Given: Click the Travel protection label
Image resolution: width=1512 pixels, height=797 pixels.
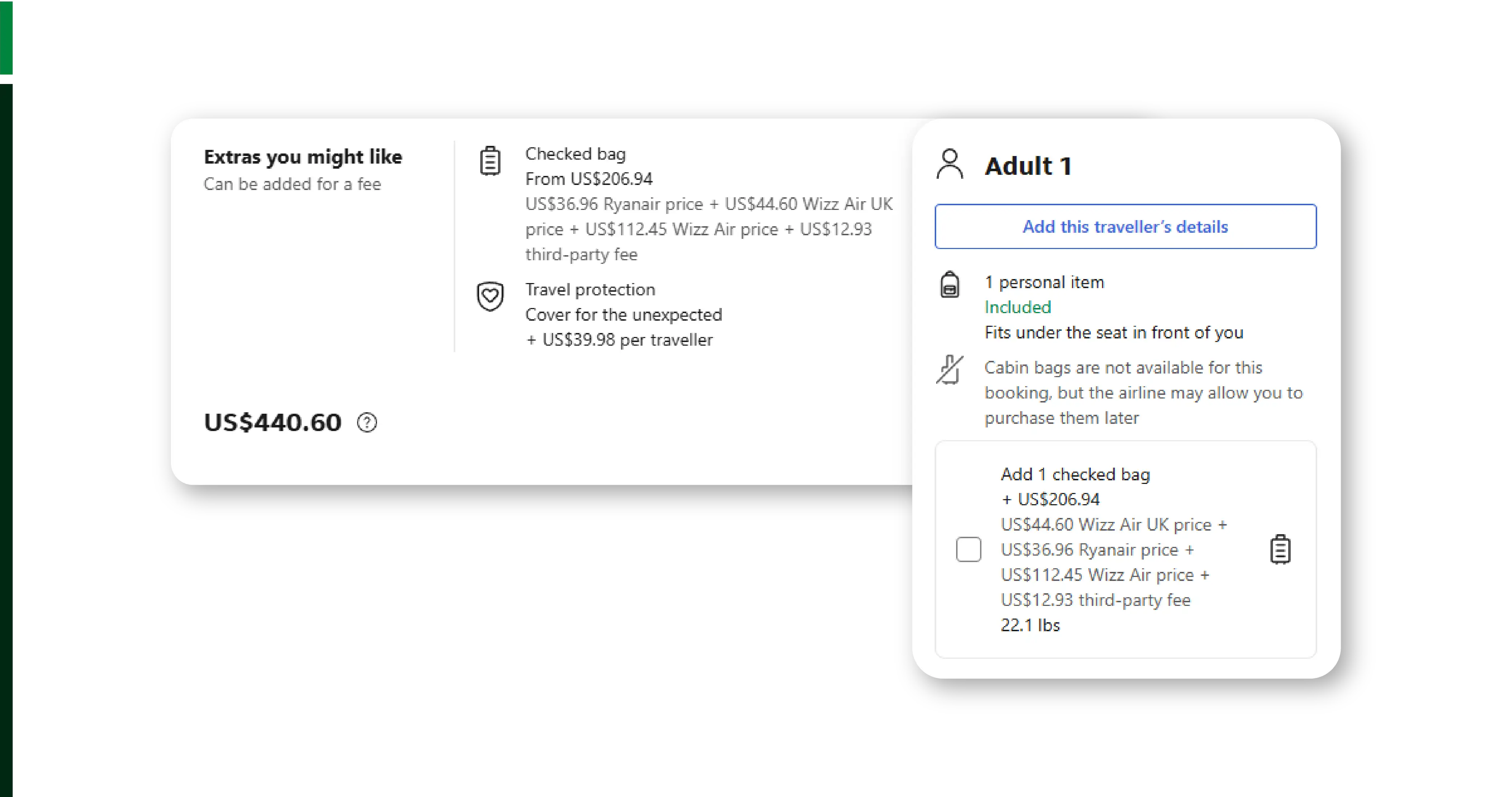Looking at the screenshot, I should tap(590, 290).
